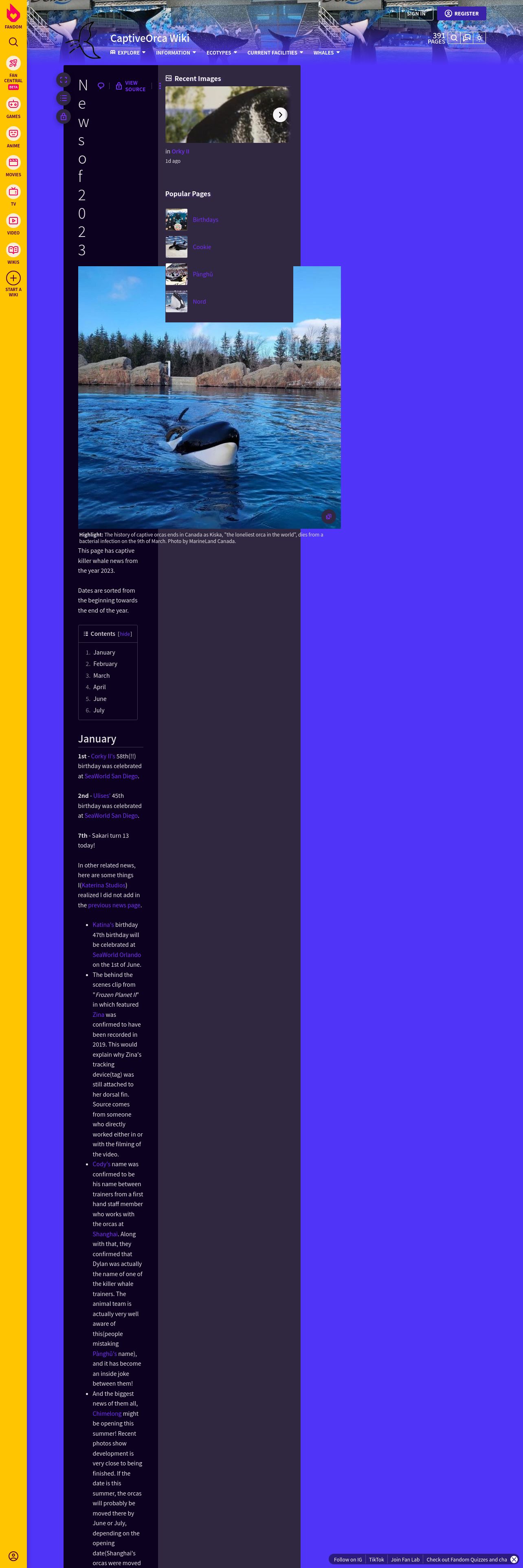
Task: Search the wiki via the header magnifier
Action: point(454,38)
